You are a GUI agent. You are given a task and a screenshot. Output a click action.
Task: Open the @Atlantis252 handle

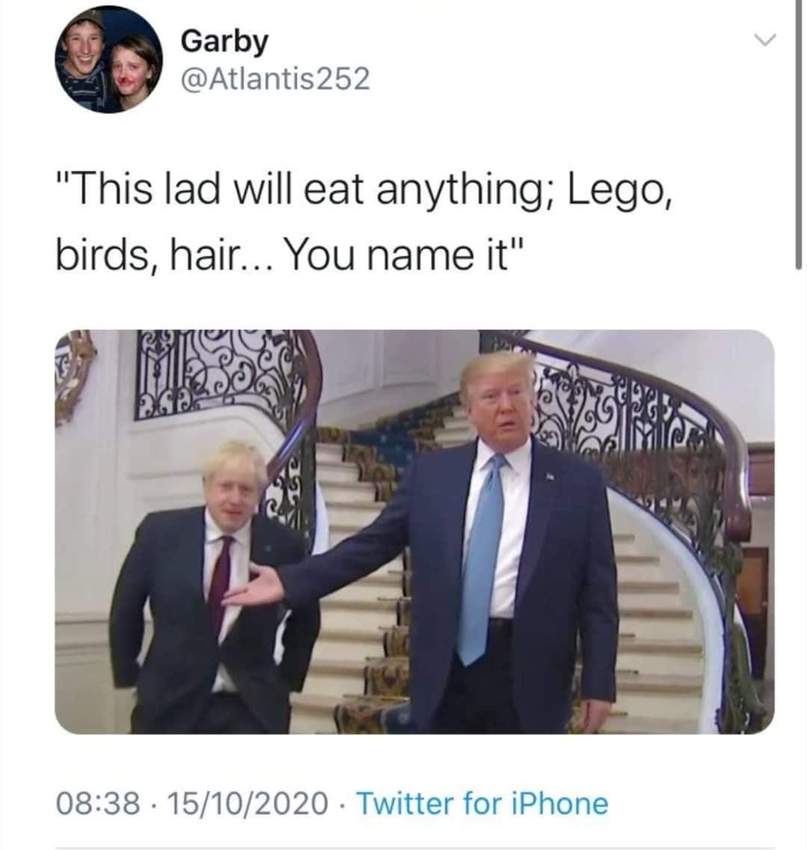275,79
